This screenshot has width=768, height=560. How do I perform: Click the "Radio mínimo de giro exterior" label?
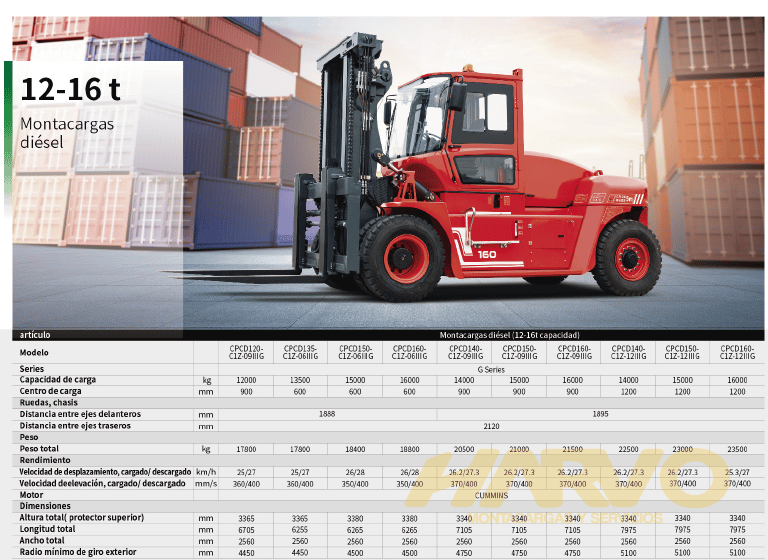pyautogui.click(x=78, y=552)
